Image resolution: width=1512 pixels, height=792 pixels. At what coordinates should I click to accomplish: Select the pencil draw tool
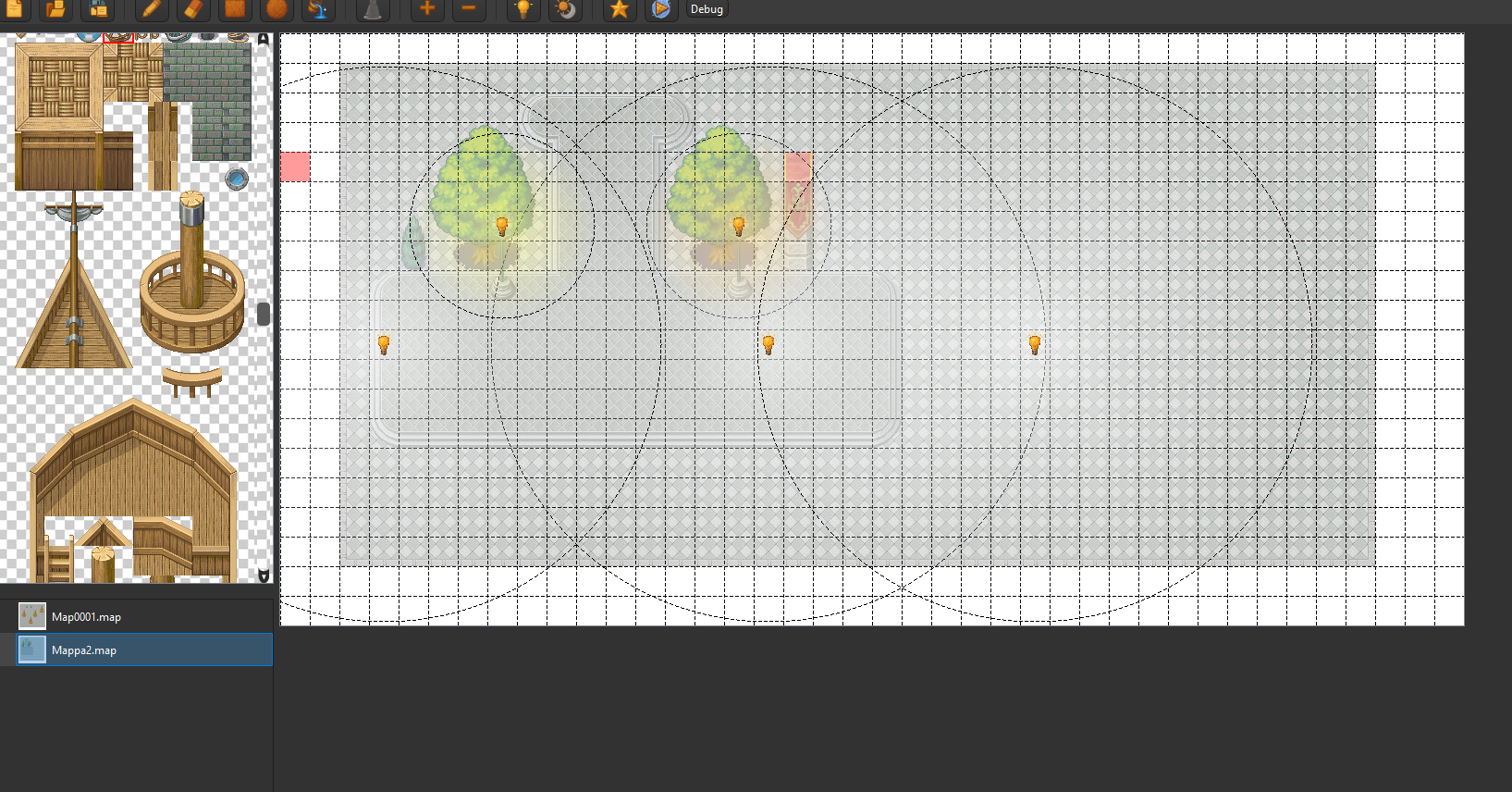(x=152, y=9)
